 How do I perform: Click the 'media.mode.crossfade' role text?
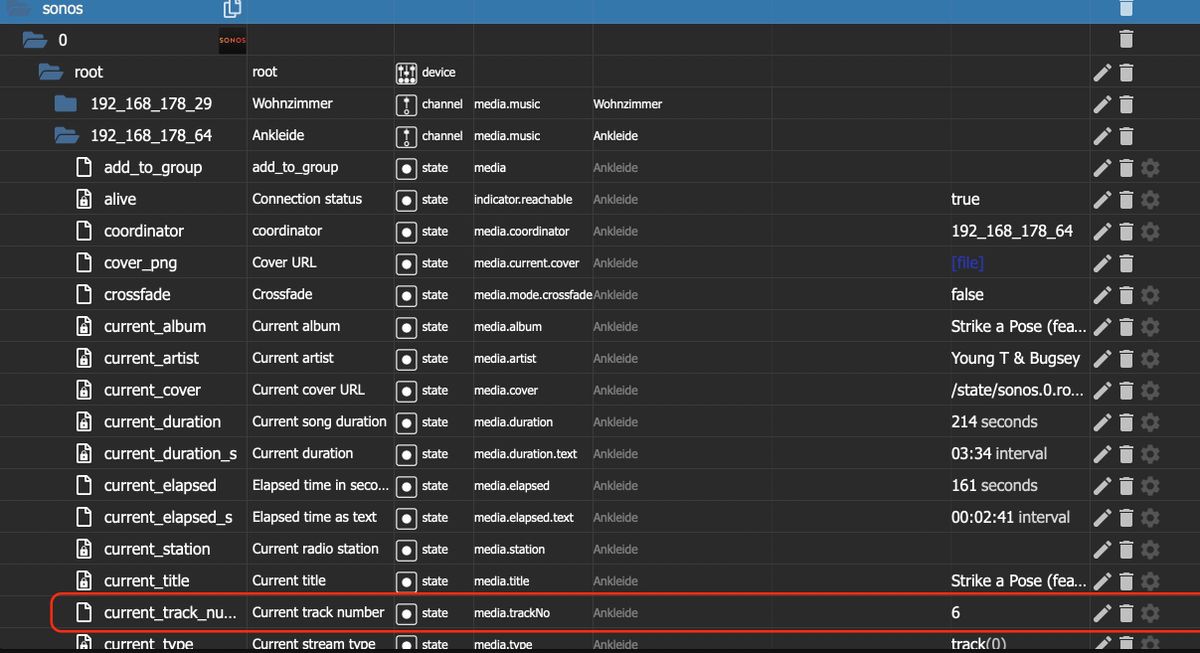pyautogui.click(x=533, y=295)
